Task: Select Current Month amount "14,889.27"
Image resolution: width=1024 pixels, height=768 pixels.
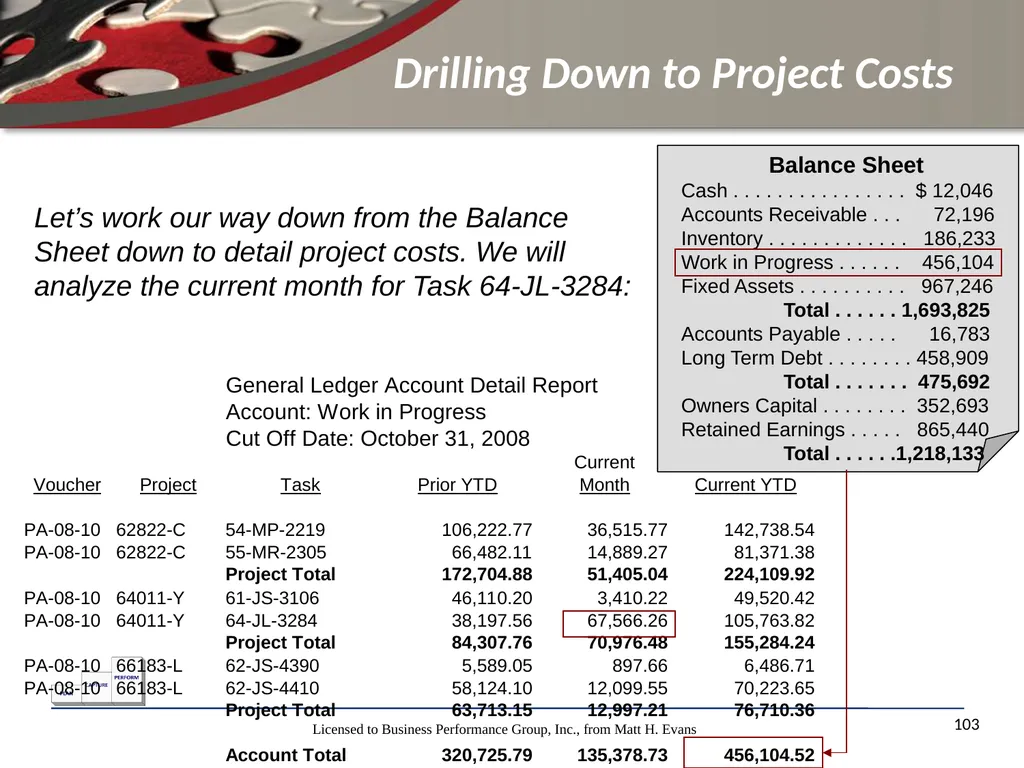Action: click(627, 552)
